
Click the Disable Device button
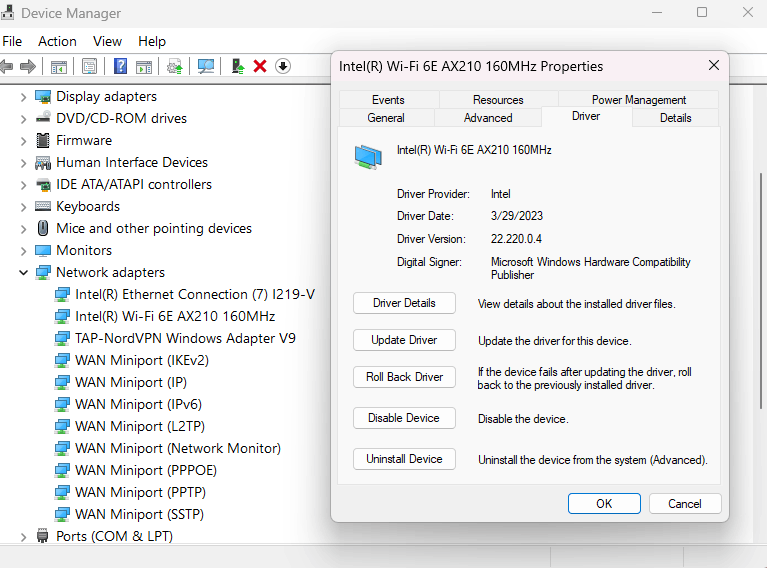click(404, 418)
